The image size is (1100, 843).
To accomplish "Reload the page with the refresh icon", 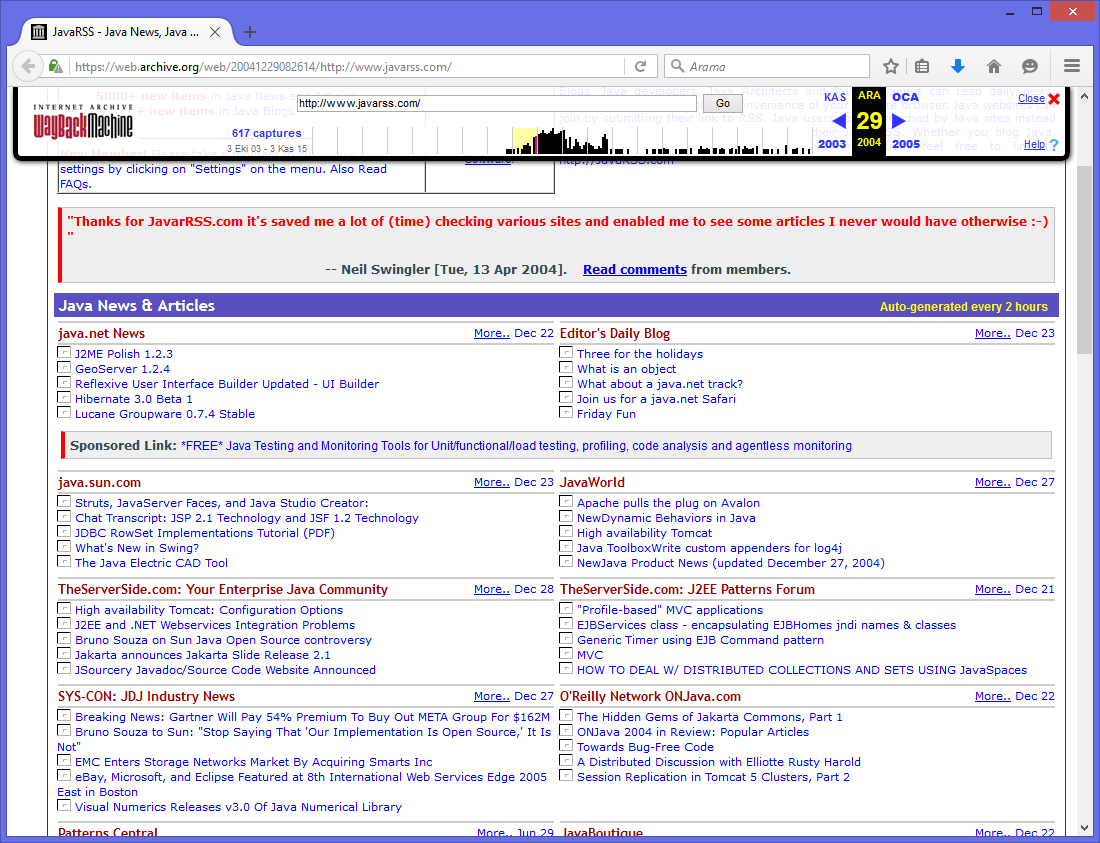I will (x=640, y=67).
